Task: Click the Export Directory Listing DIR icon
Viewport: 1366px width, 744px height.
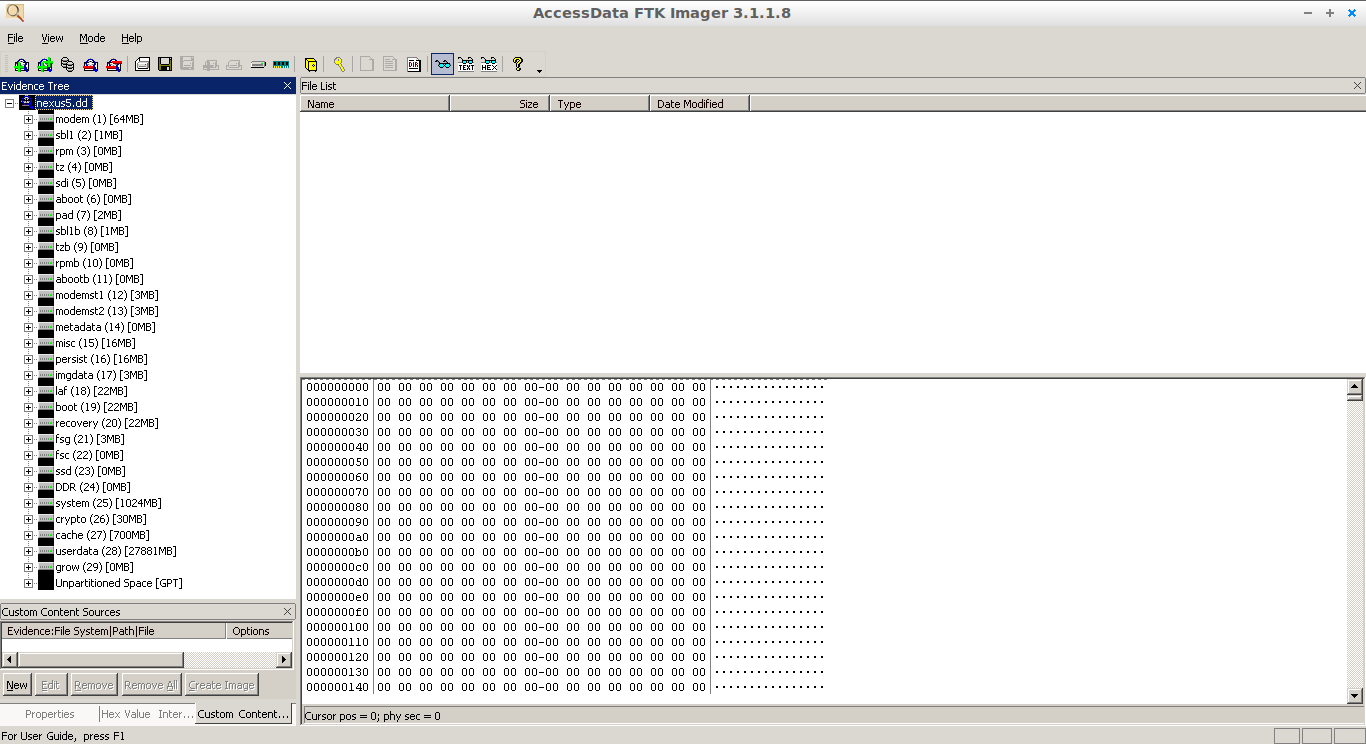Action: [x=414, y=64]
